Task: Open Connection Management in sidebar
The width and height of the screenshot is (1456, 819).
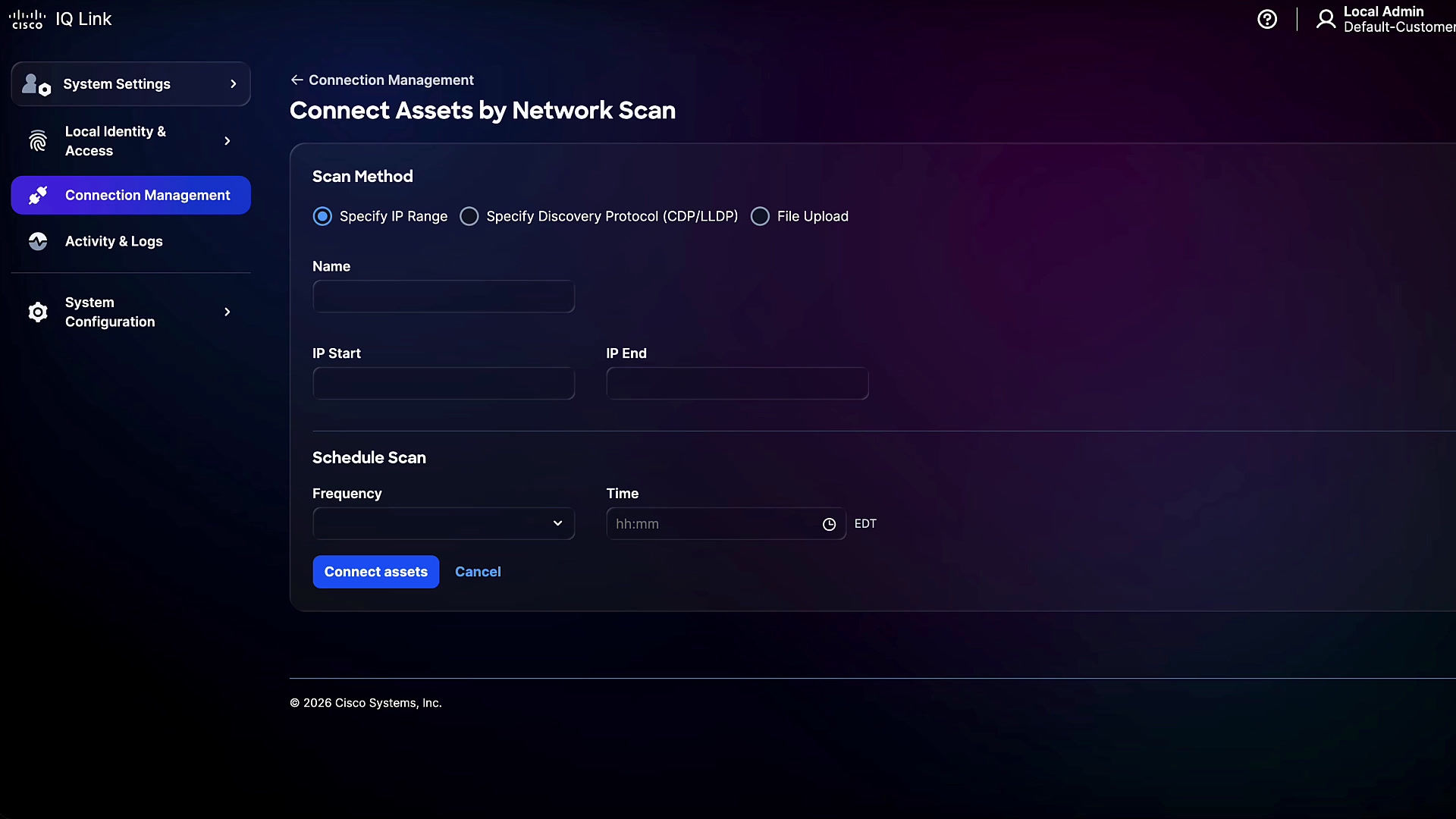Action: [130, 196]
